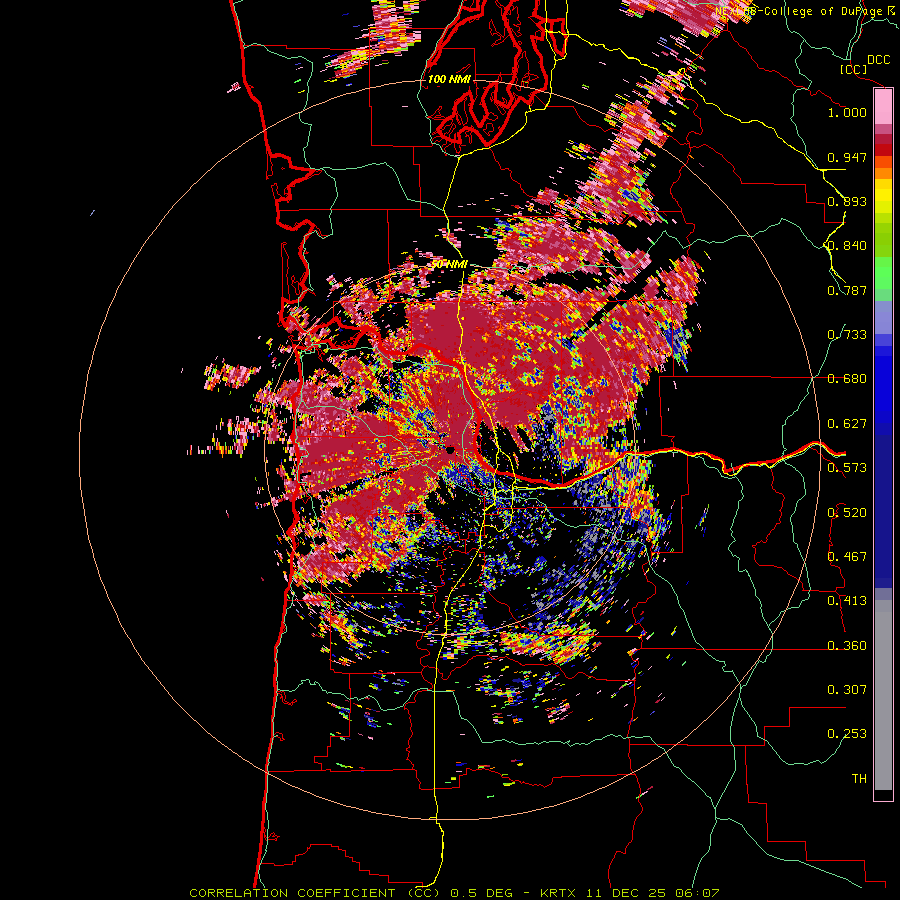Click the 0.627 legend value
Image resolution: width=900 pixels, height=900 pixels.
pyautogui.click(x=847, y=424)
